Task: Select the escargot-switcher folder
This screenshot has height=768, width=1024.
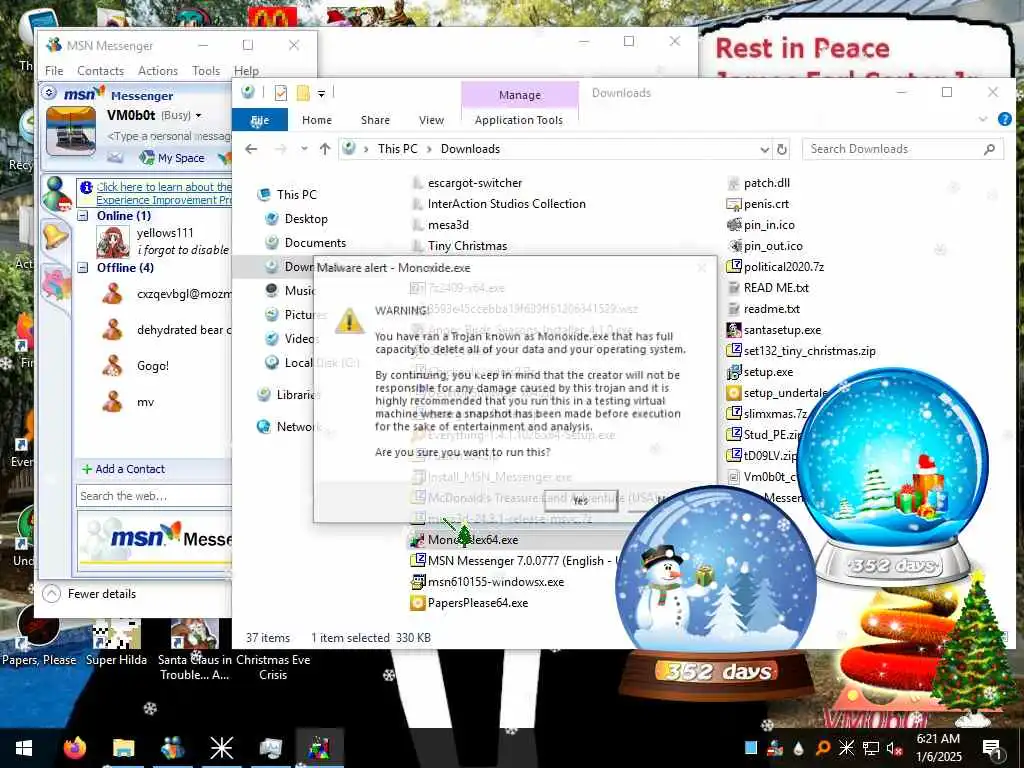Action: coord(475,183)
